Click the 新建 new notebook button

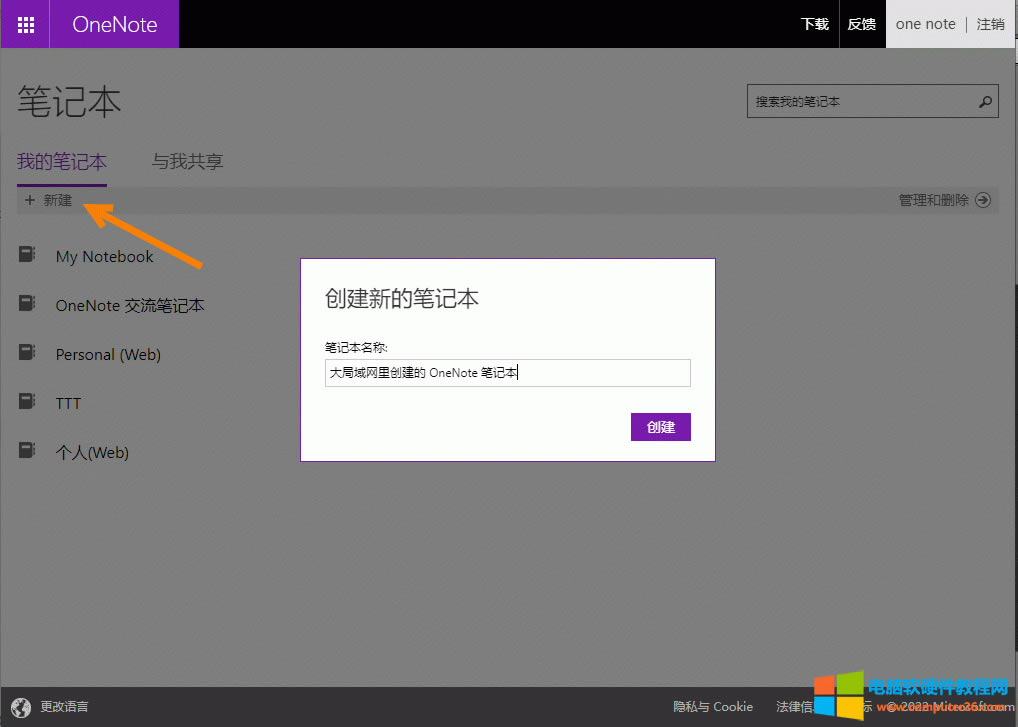click(x=49, y=200)
